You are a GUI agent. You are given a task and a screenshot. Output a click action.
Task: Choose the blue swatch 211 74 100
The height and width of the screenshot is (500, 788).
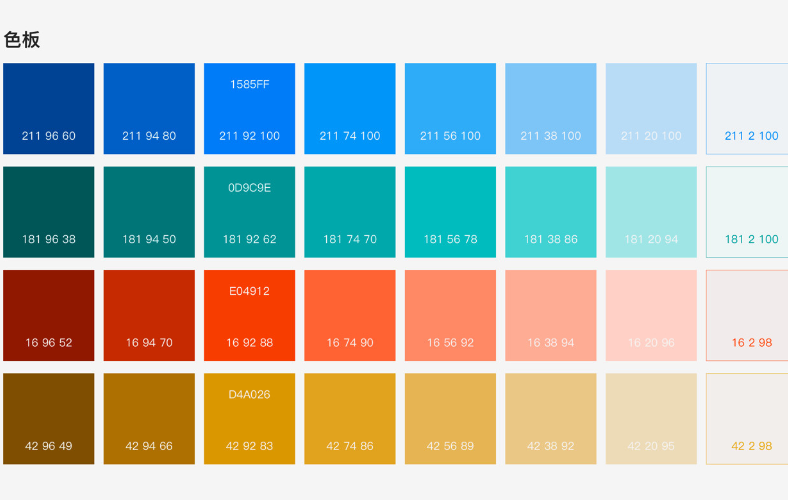coord(350,108)
